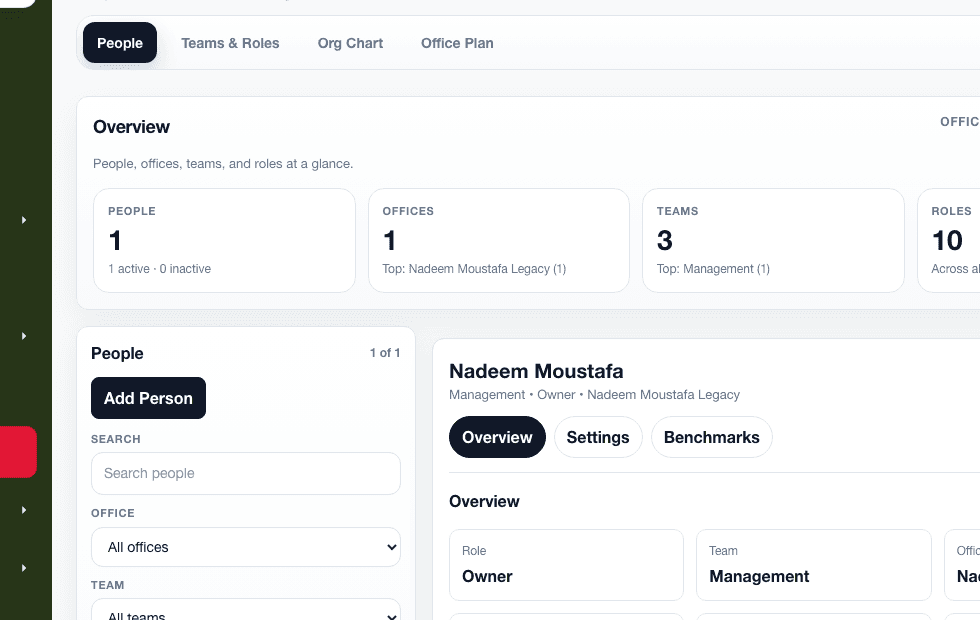Expand the bottommost sidebar arrow

(23, 567)
